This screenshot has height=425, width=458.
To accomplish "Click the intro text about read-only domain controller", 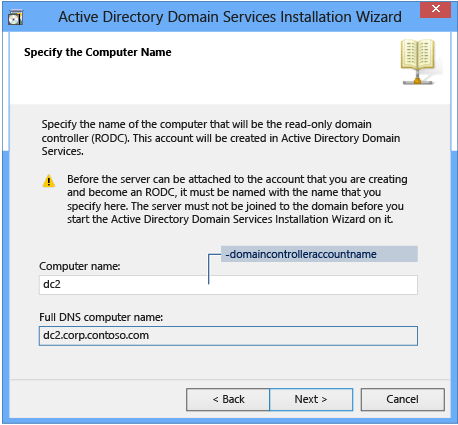I will (x=221, y=137).
